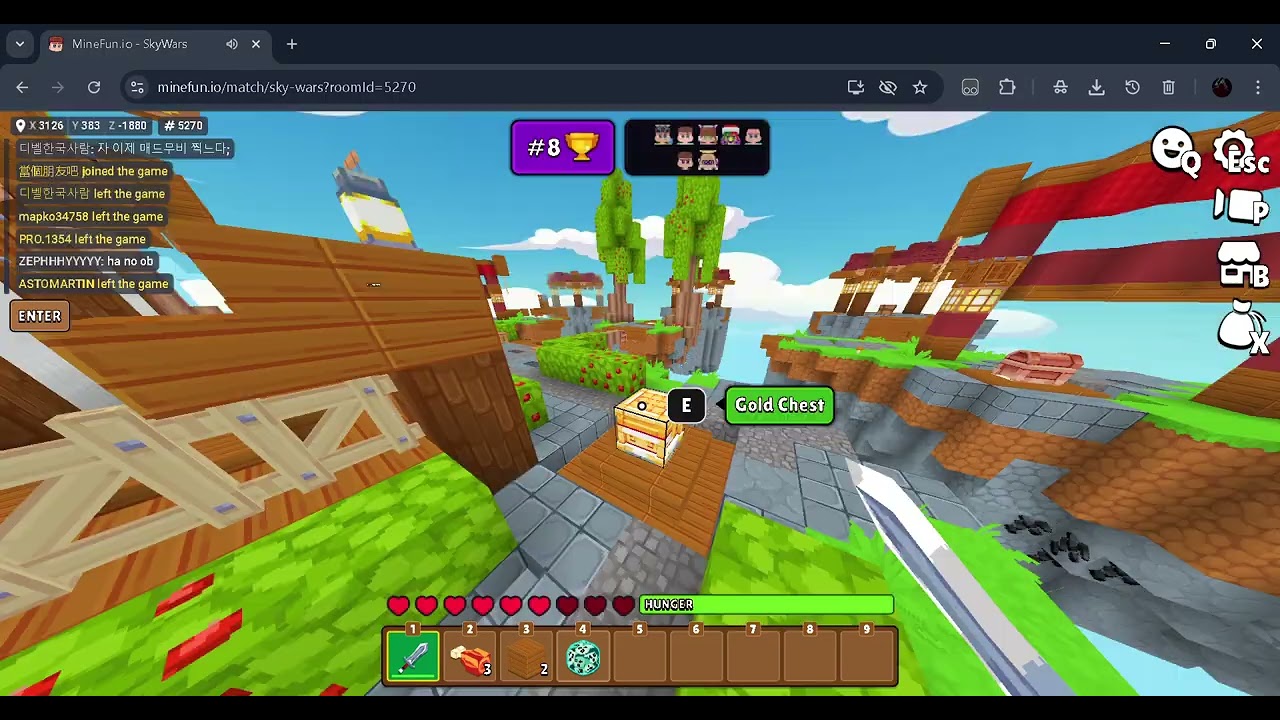
Task: Click the room number 5270 badge
Action: tap(183, 125)
